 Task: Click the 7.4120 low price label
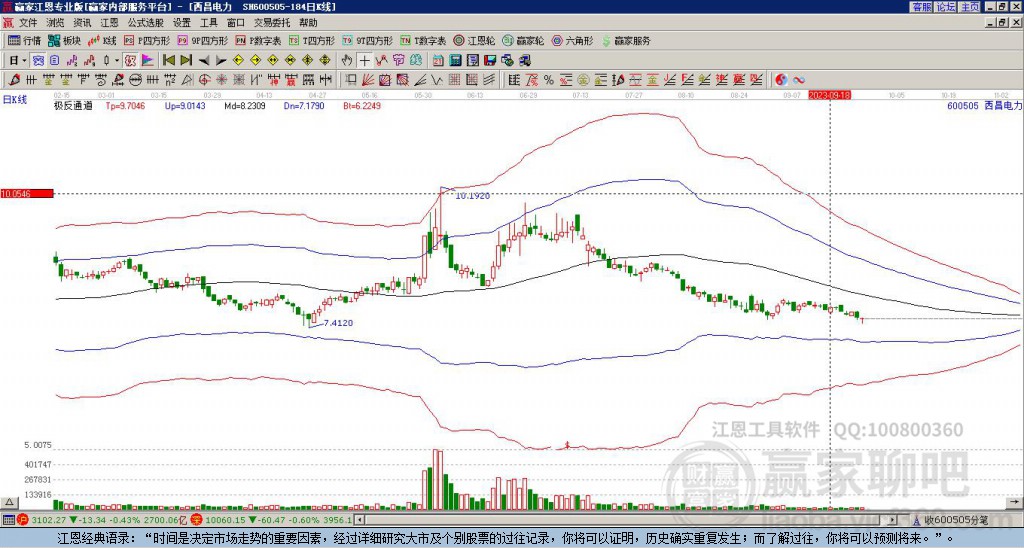click(338, 323)
